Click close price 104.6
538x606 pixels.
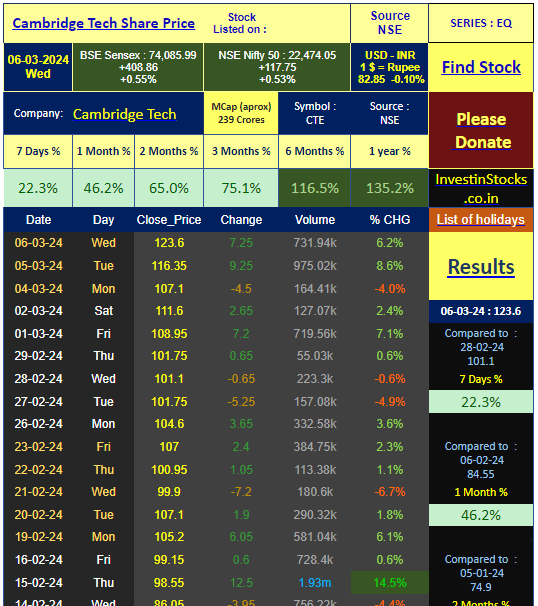click(x=169, y=424)
